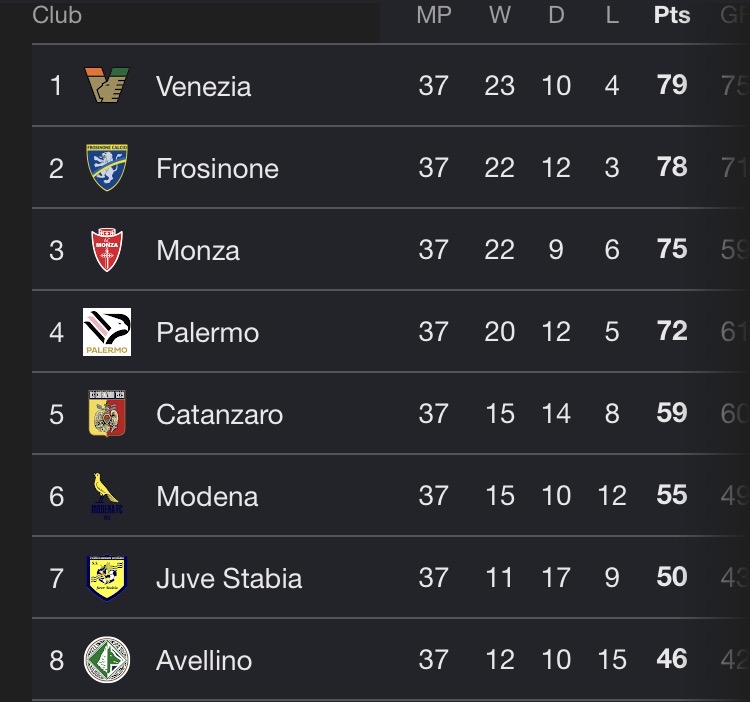750x702 pixels.
Task: Select the Monza team name
Action: [198, 251]
